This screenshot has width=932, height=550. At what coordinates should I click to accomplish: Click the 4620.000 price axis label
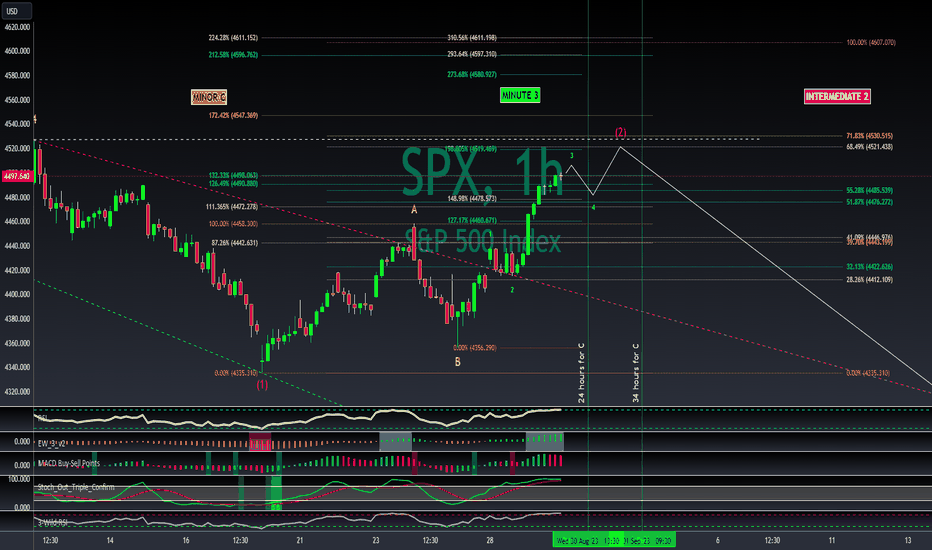pos(17,27)
